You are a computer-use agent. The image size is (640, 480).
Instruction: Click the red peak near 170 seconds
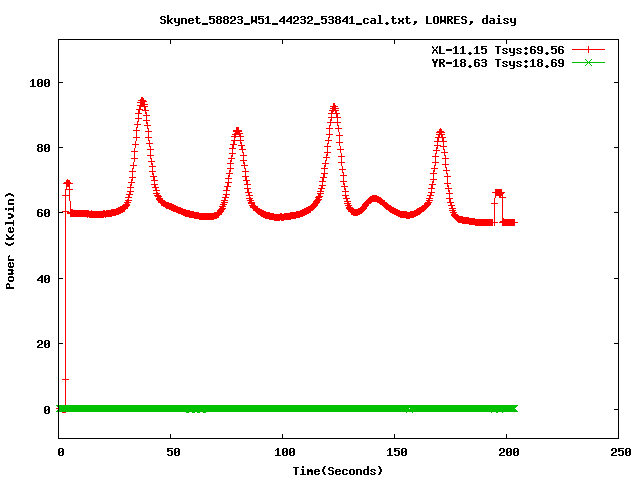coord(440,133)
